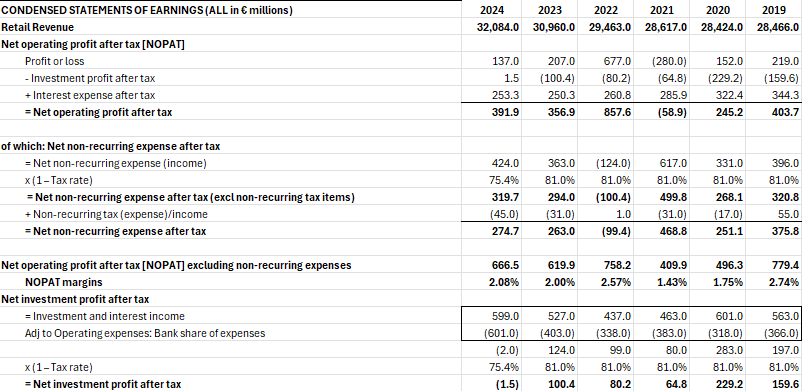Image resolution: width=802 pixels, height=391 pixels.
Task: Click the 2019 column header
Action: pyautogui.click(x=774, y=10)
